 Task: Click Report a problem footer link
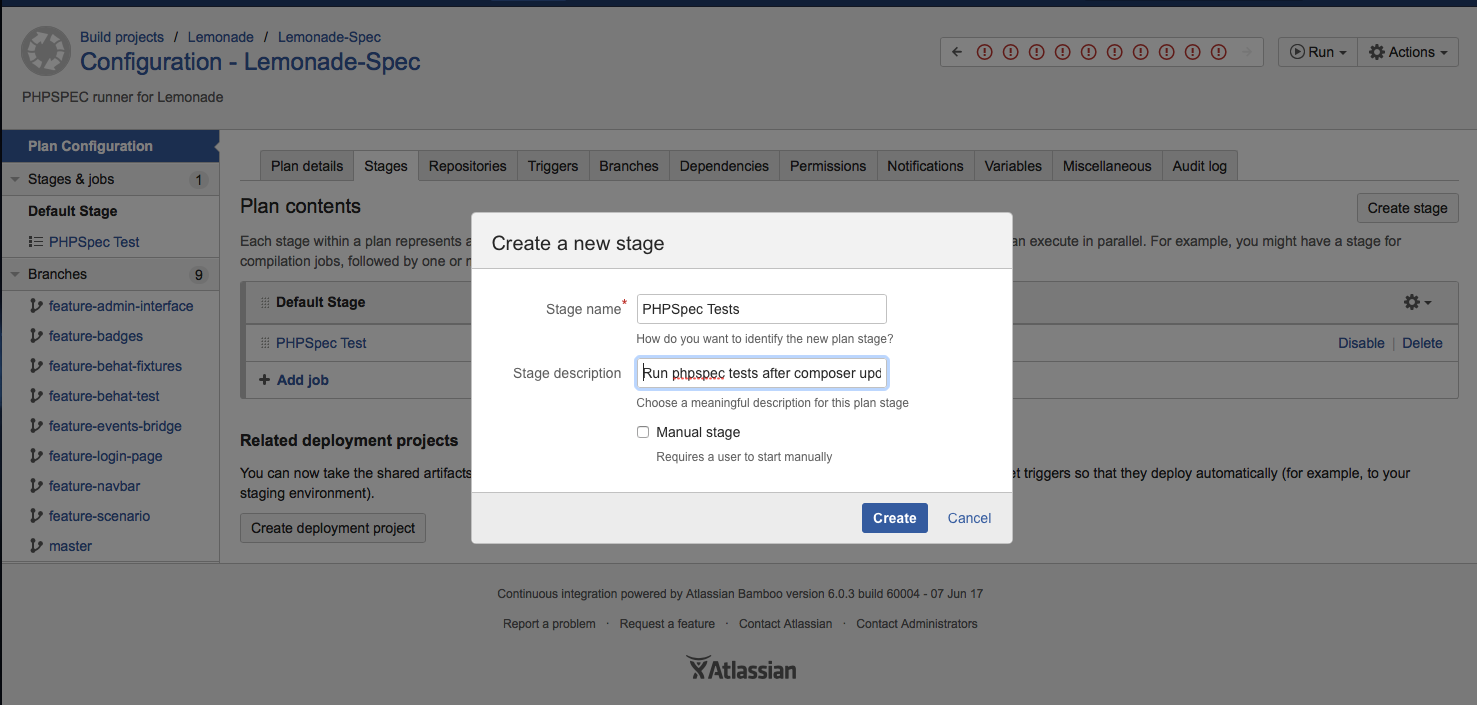tap(549, 624)
